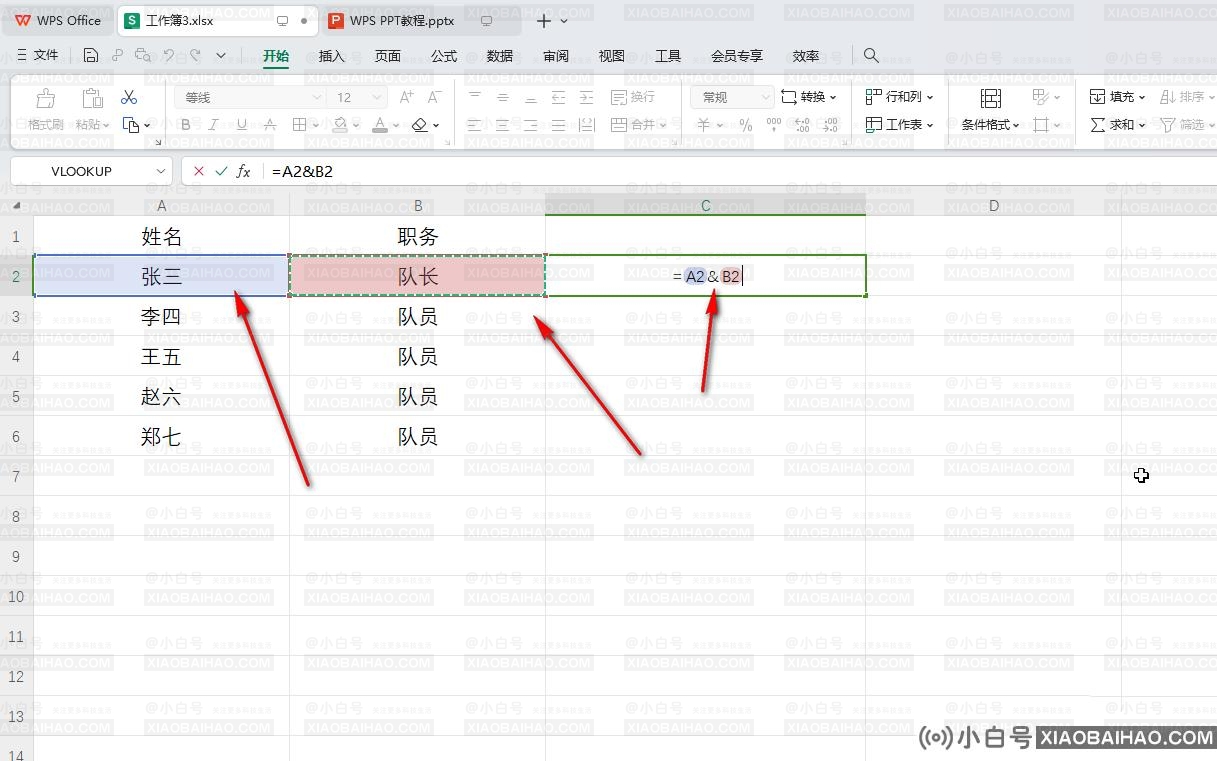Image resolution: width=1217 pixels, height=761 pixels.
Task: Click the print preview icon in quick toolbar
Action: pos(144,56)
